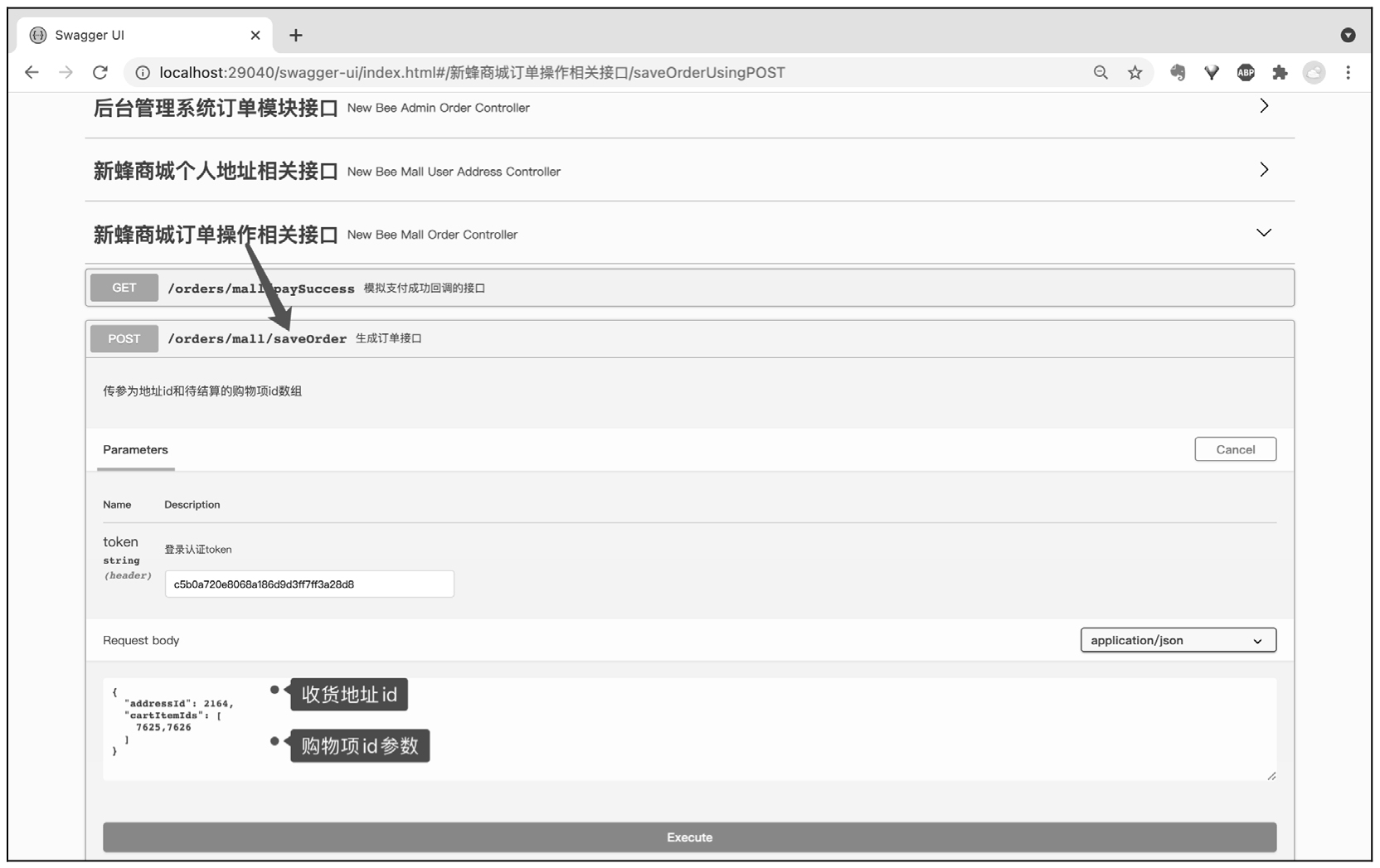Open the ABP Adblock Plus extension
Viewport: 1380px width, 868px height.
point(1246,72)
